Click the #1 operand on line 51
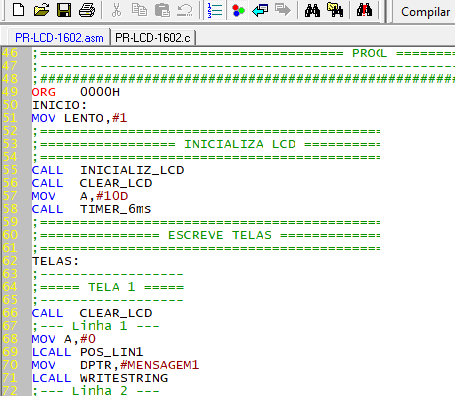 pos(120,118)
